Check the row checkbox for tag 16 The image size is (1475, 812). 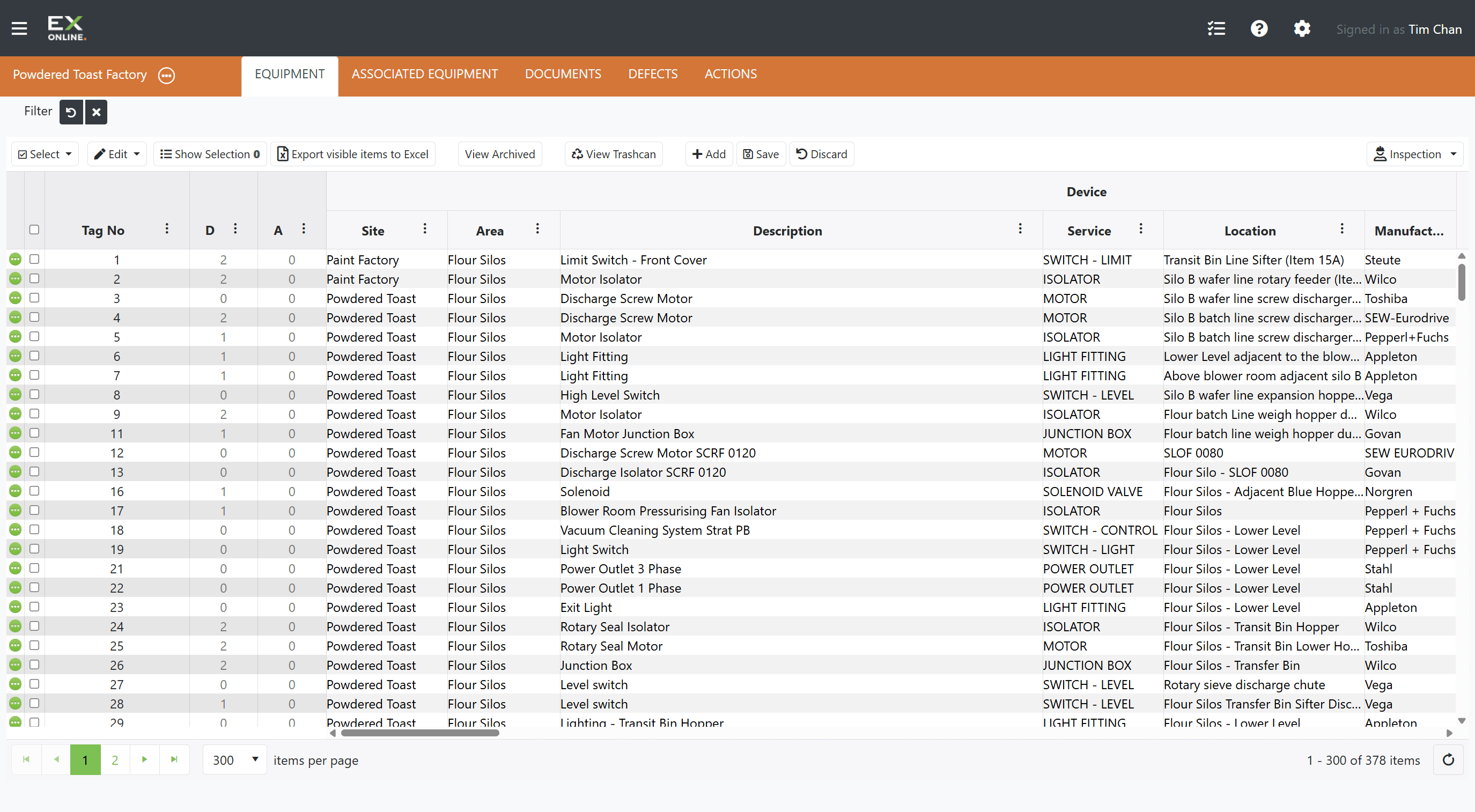pyautogui.click(x=34, y=491)
